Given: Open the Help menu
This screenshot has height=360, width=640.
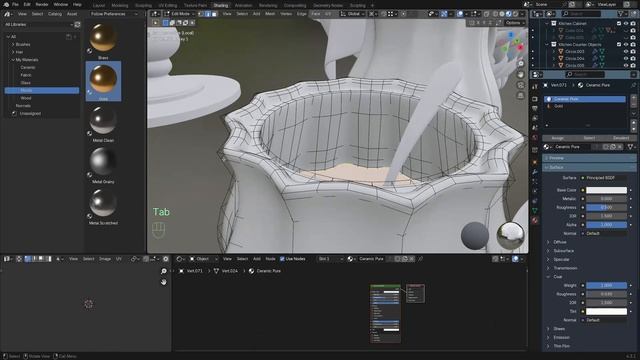Looking at the screenshot, I should tap(77, 4).
